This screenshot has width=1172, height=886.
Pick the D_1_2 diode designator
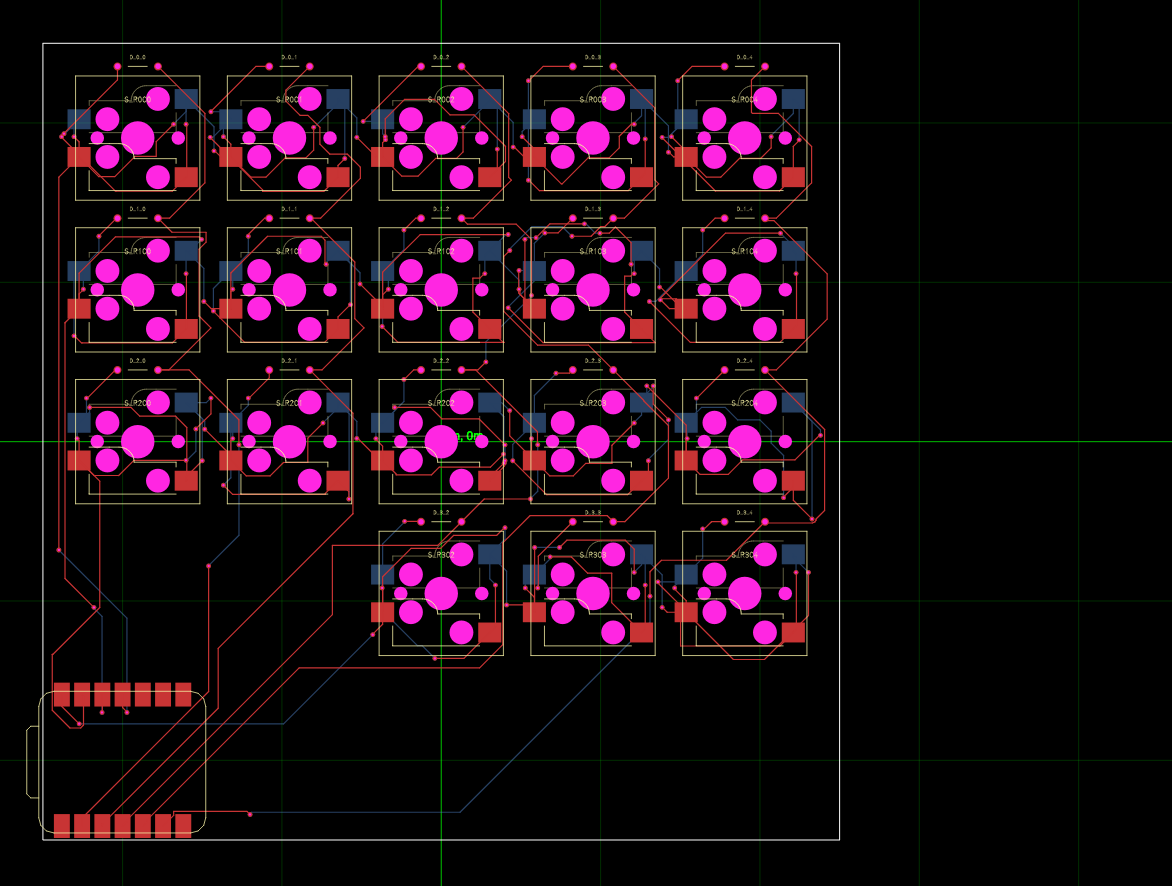point(441,209)
